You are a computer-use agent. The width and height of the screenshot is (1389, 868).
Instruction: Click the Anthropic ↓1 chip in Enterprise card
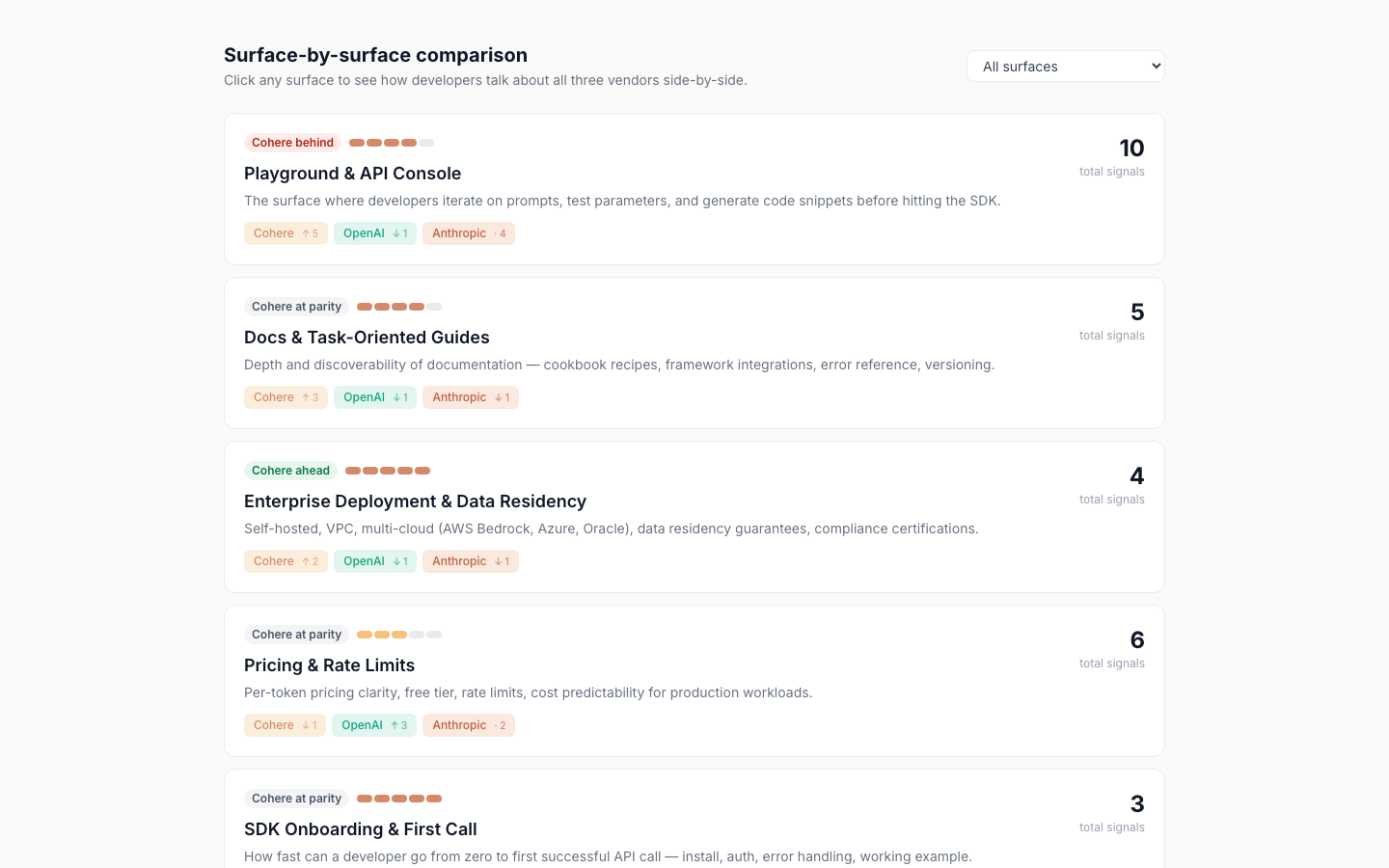[471, 561]
